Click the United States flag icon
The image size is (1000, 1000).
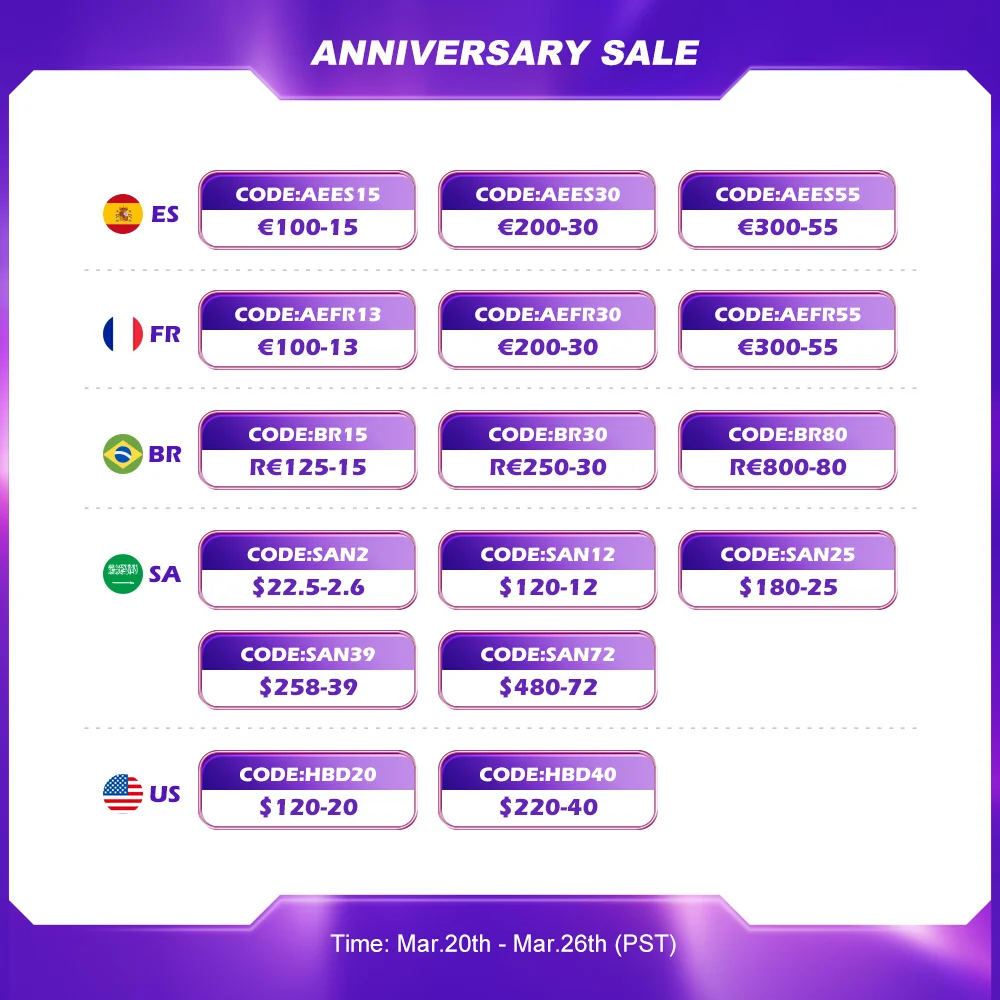click(x=122, y=793)
